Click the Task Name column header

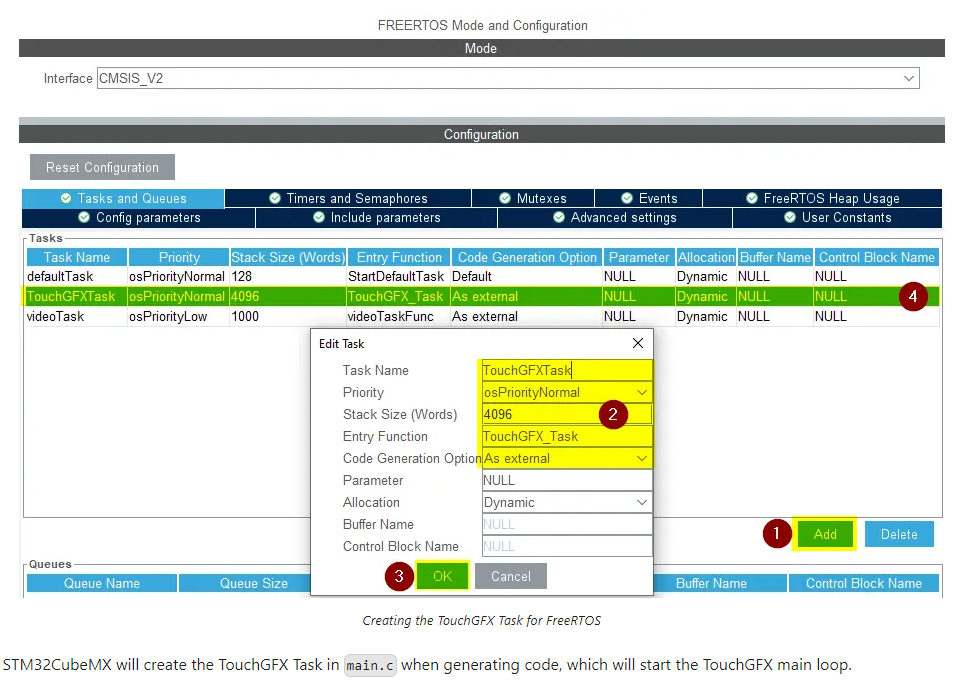77,257
